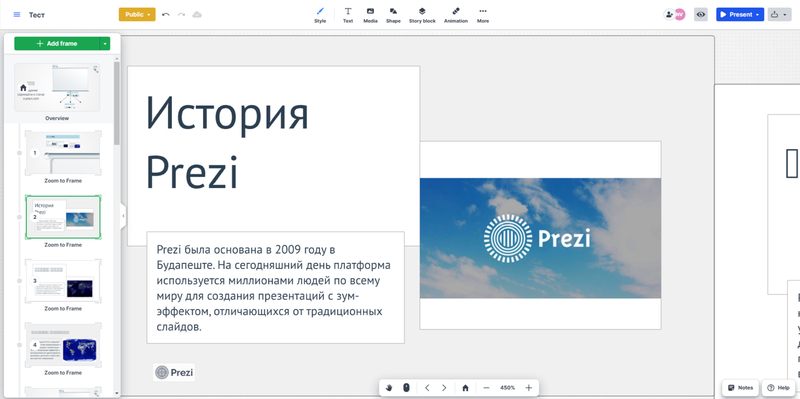The height and width of the screenshot is (399, 800).
Task: Click the add collaborator avatar icon
Action: click(668, 15)
